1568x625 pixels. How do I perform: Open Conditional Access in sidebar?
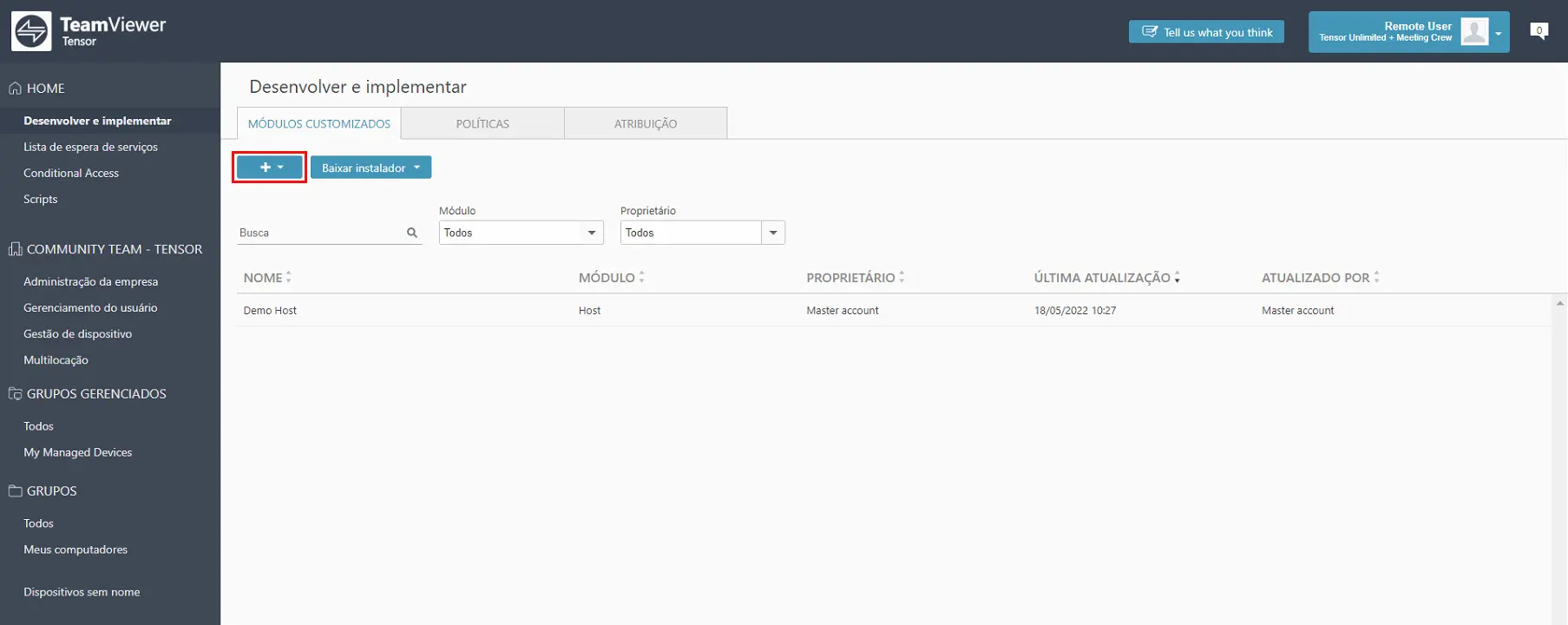[71, 173]
